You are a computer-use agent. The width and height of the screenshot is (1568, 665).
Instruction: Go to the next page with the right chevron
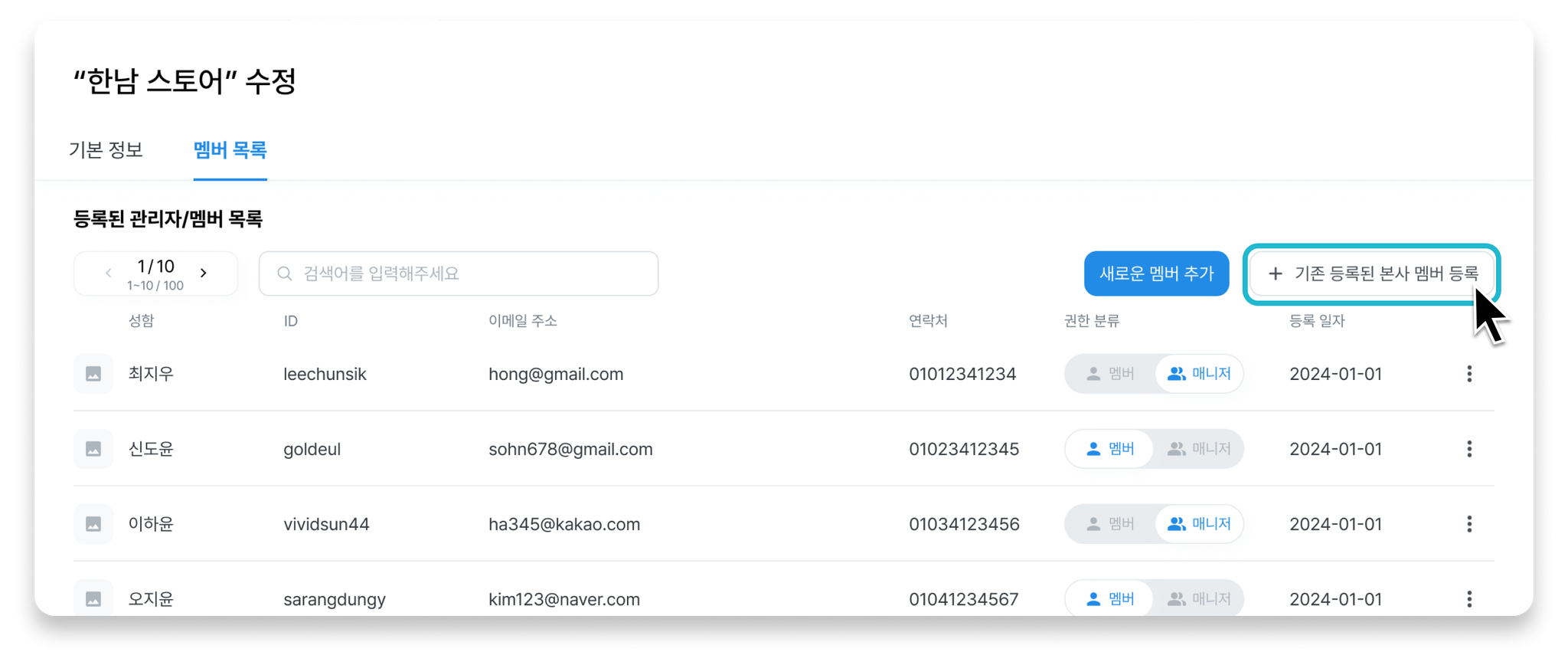(204, 273)
